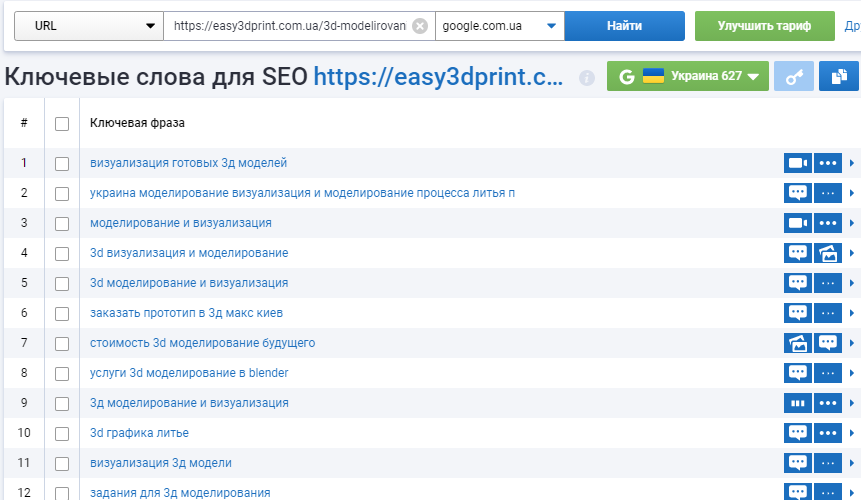The image size is (861, 500).
Task: Open the URL search type dropdown
Action: pos(89,26)
